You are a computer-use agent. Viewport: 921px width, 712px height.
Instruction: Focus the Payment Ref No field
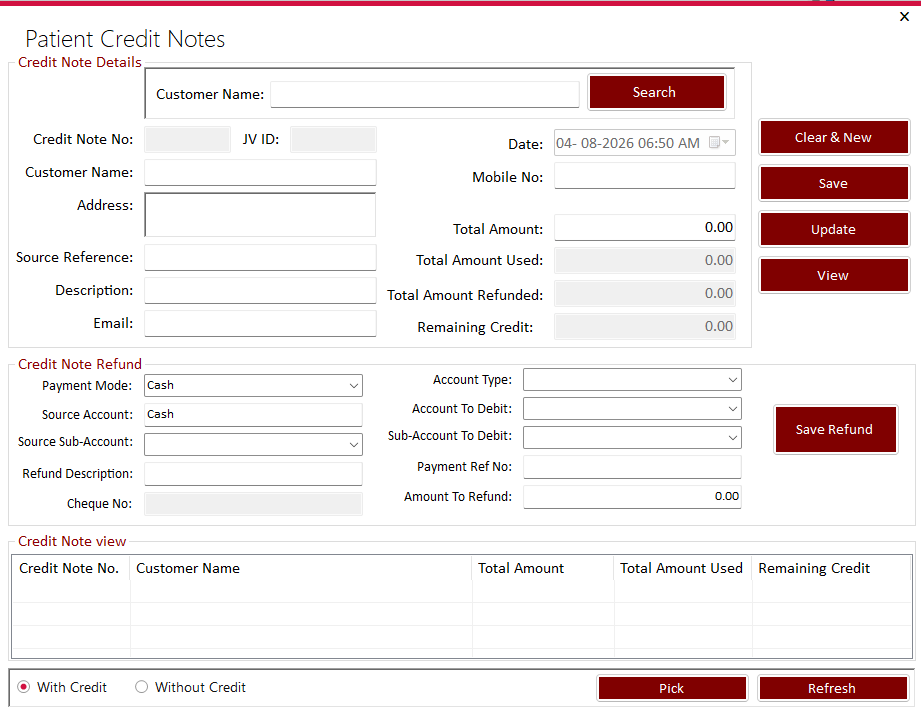coord(632,467)
